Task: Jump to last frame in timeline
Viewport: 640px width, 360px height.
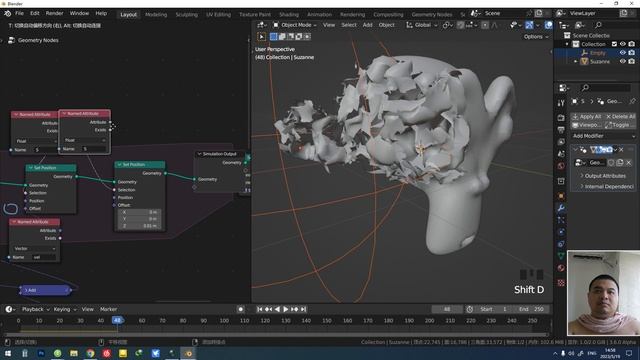Action: coord(303,309)
